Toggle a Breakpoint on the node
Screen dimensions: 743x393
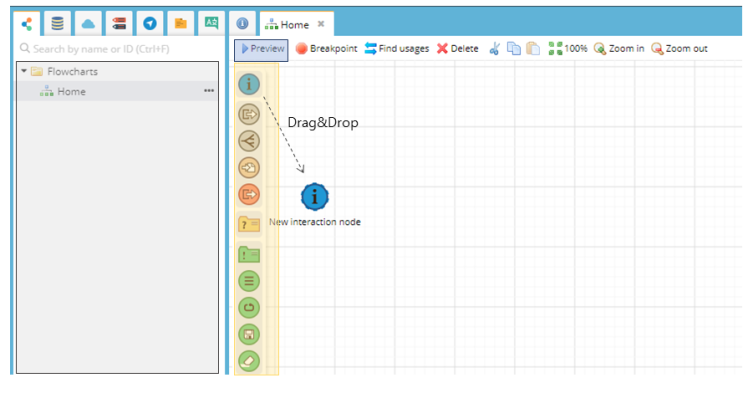326,49
